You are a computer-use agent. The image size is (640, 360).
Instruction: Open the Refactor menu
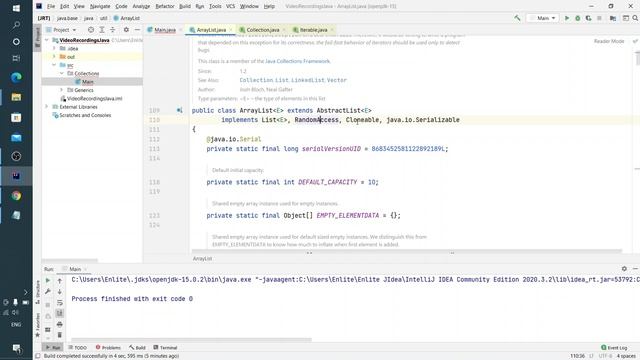pos(165,6)
